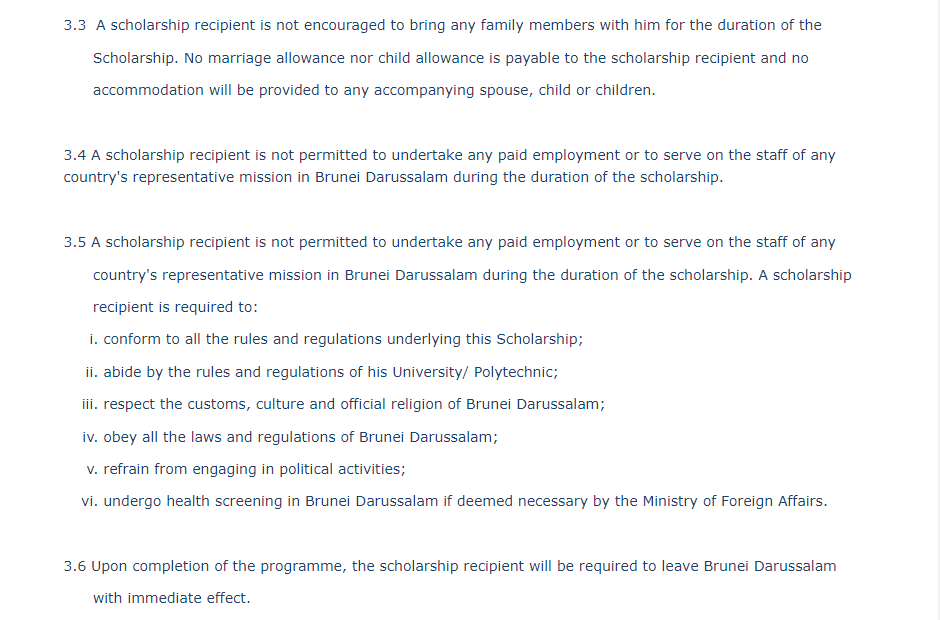Click the line about family members in 3.3
940x620 pixels.
[x=458, y=25]
